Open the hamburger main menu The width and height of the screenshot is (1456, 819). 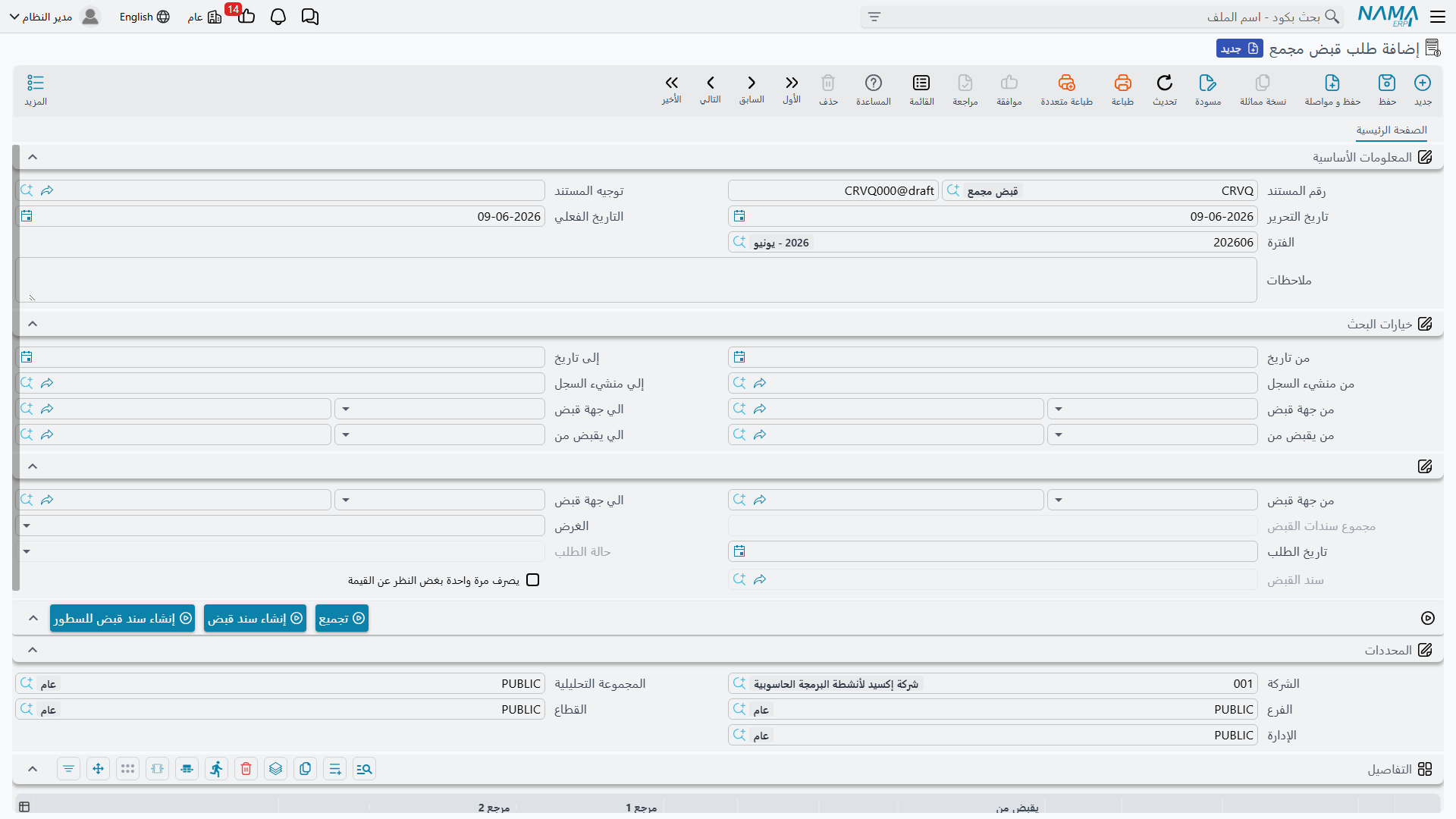(x=1438, y=17)
